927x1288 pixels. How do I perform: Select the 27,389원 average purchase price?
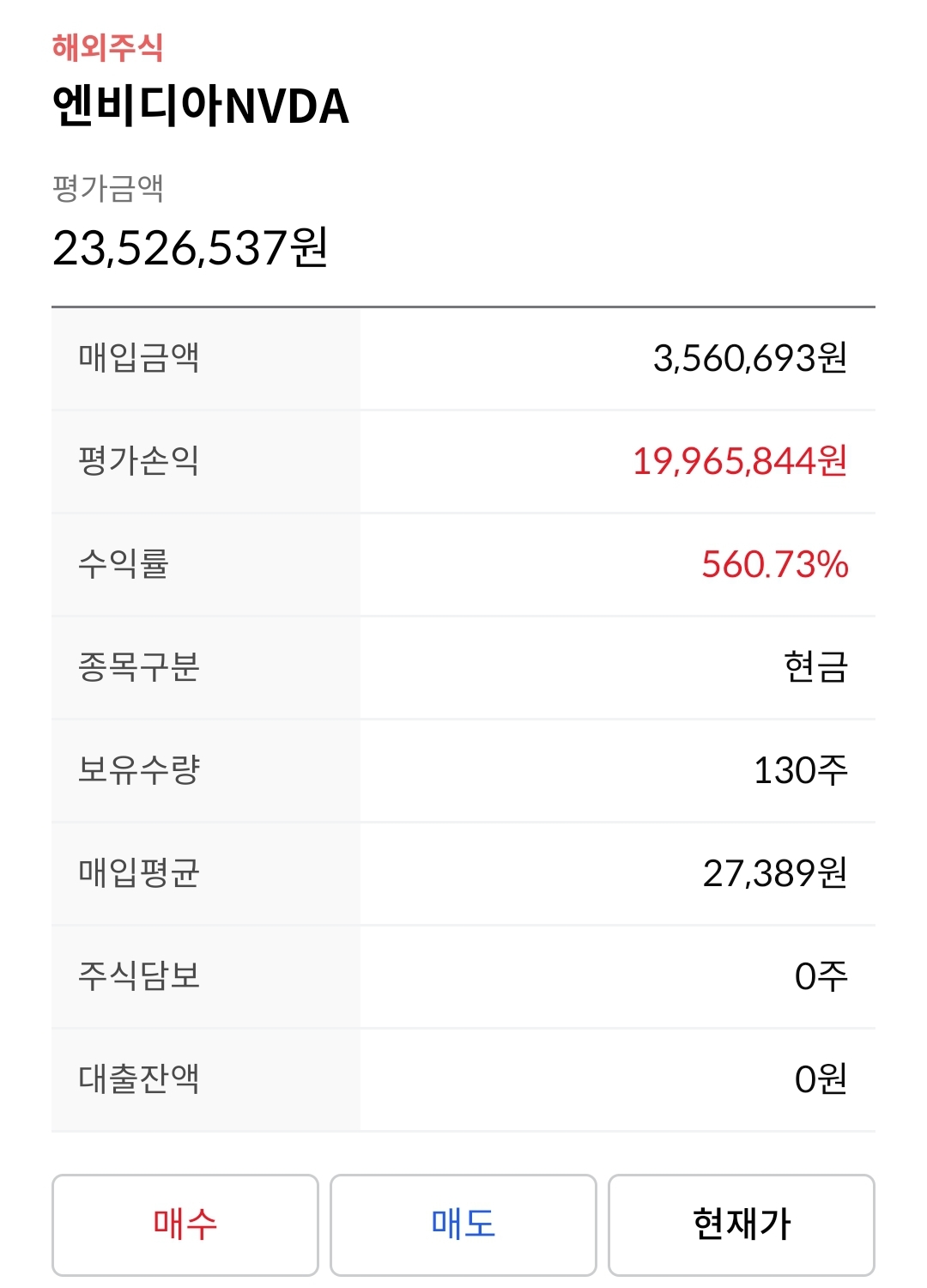coord(774,873)
